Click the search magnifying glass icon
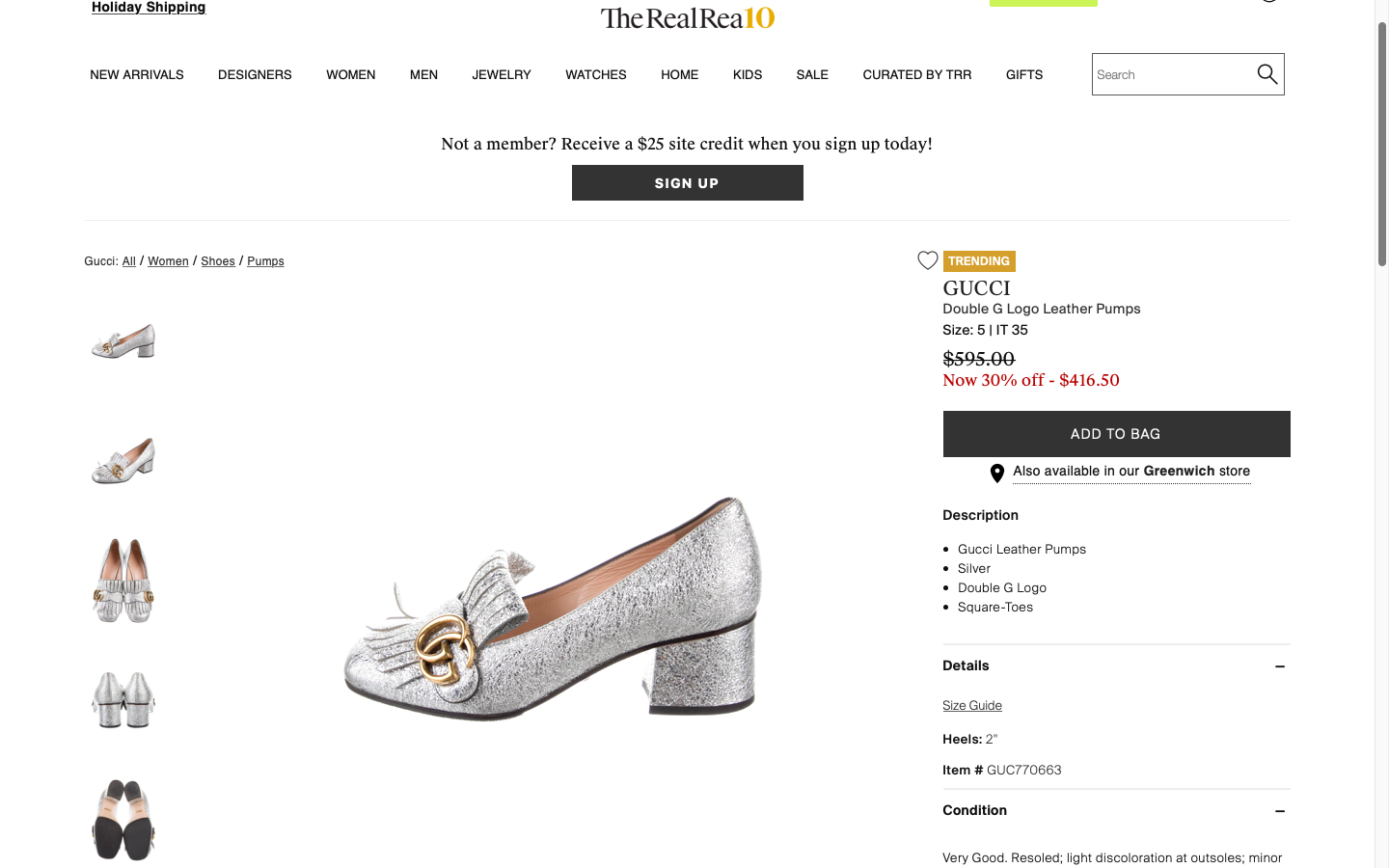This screenshot has width=1389, height=868. coord(1266,74)
